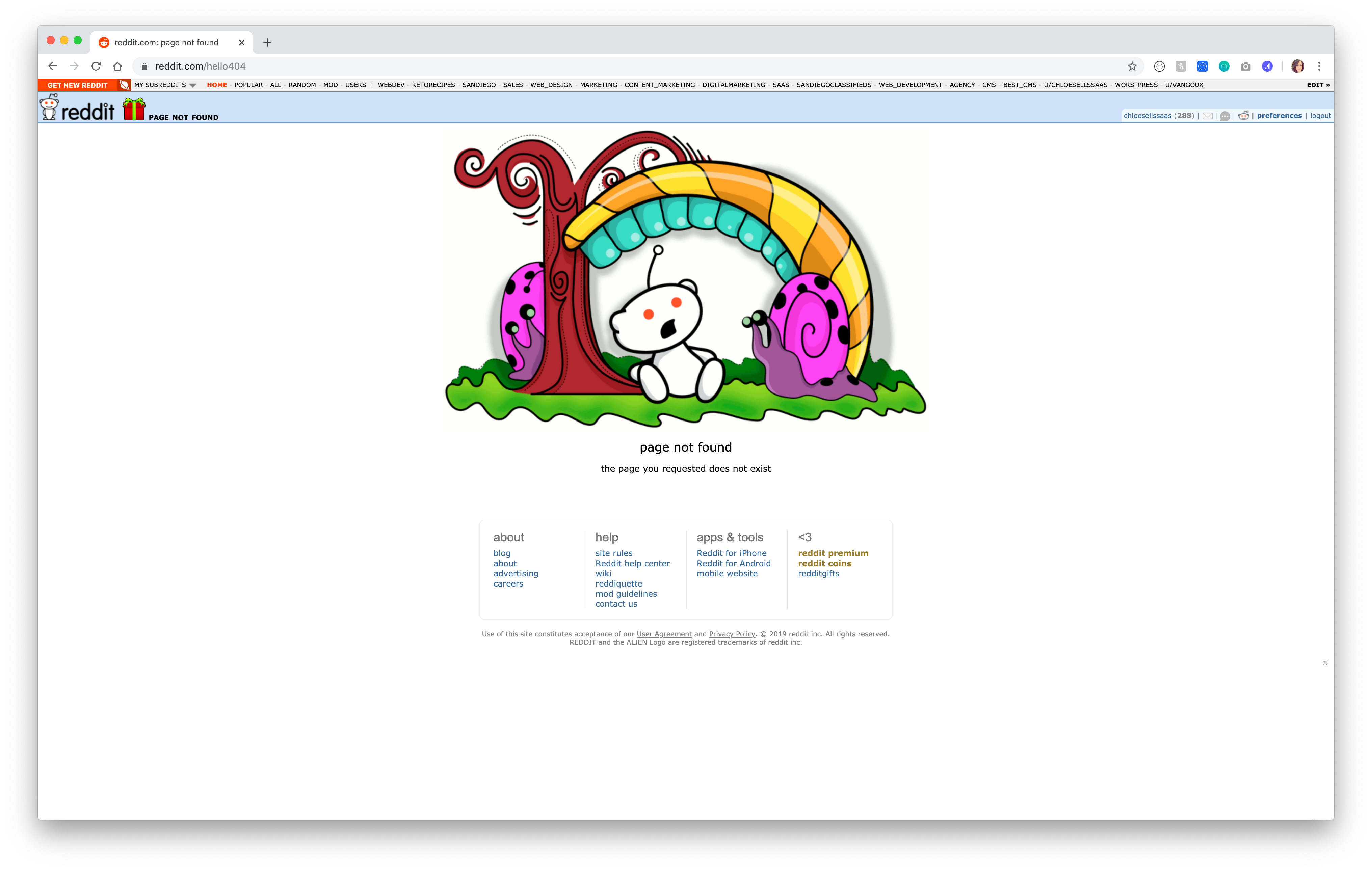The height and width of the screenshot is (870, 1372).
Task: Open the contact us link
Action: pyautogui.click(x=616, y=604)
